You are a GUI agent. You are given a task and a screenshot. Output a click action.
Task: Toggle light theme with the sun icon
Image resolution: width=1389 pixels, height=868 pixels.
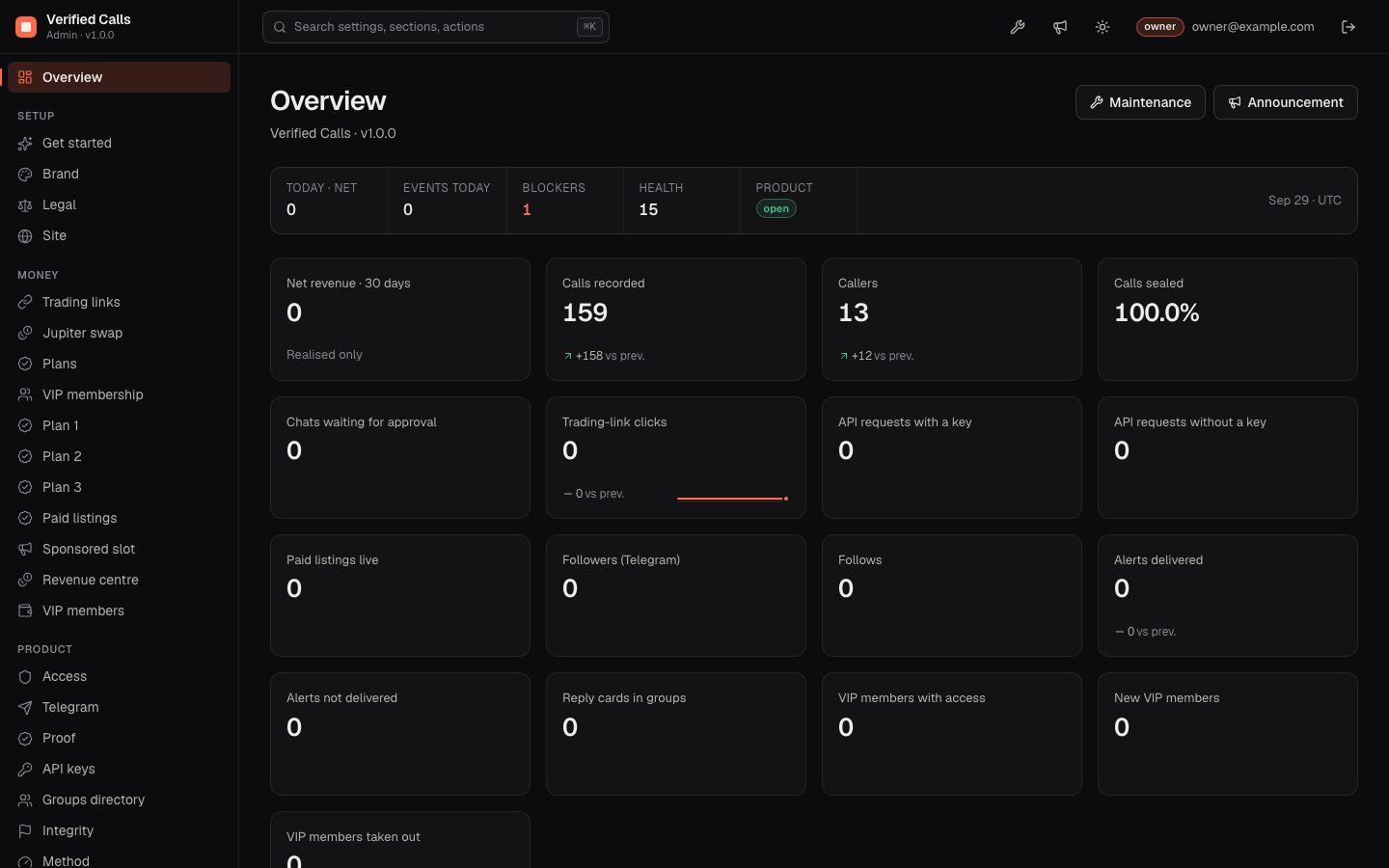(x=1103, y=27)
